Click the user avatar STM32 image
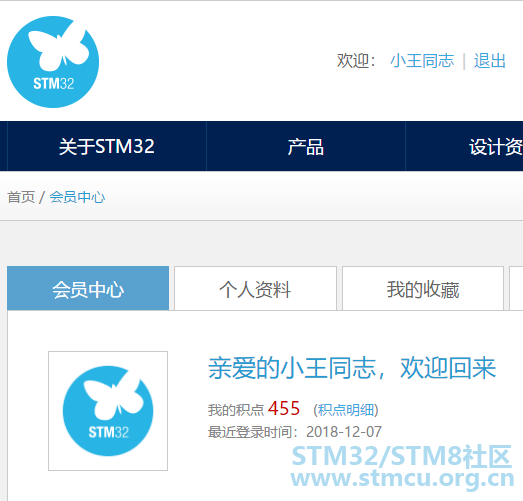 pos(108,411)
